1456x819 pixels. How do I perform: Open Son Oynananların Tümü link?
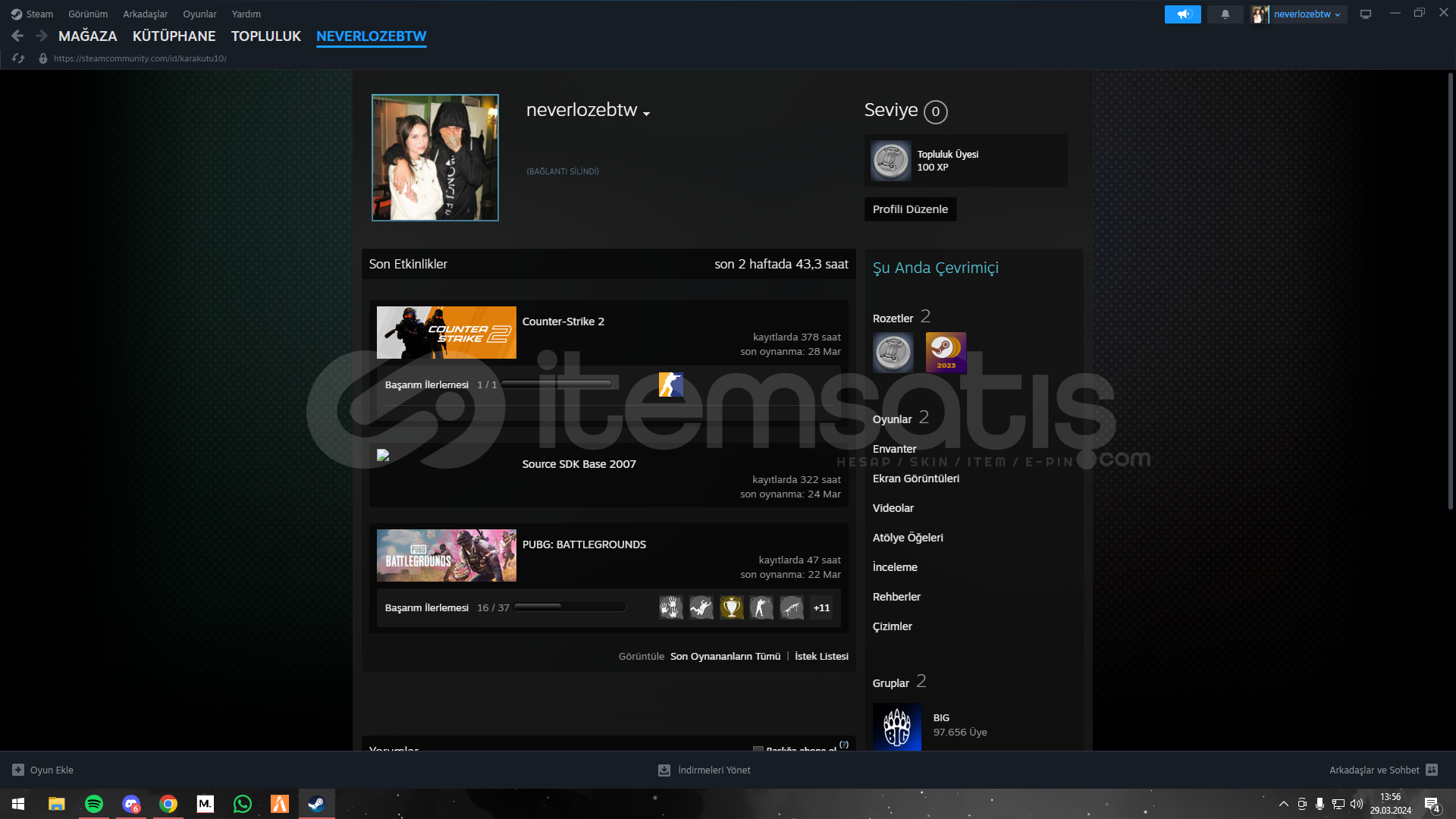point(724,657)
